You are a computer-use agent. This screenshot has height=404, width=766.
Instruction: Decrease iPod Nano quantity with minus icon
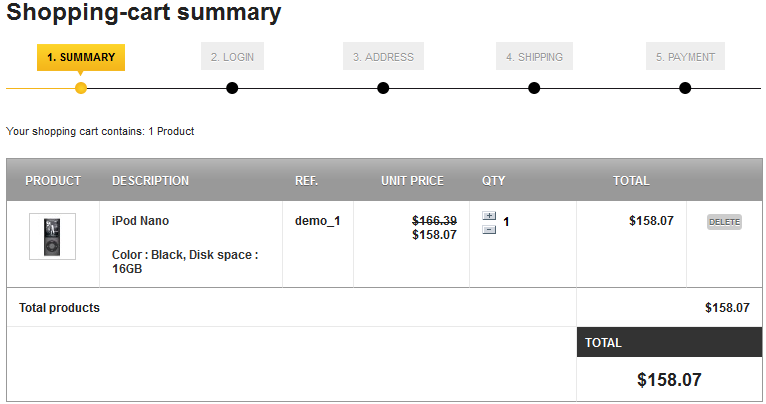click(x=489, y=230)
